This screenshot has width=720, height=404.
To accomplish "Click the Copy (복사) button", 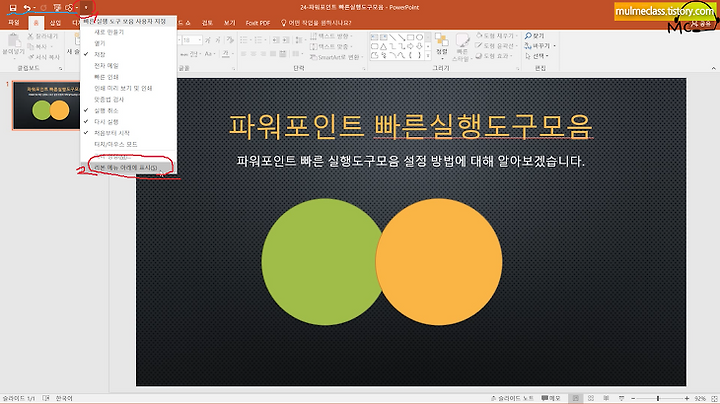I will click(38, 46).
